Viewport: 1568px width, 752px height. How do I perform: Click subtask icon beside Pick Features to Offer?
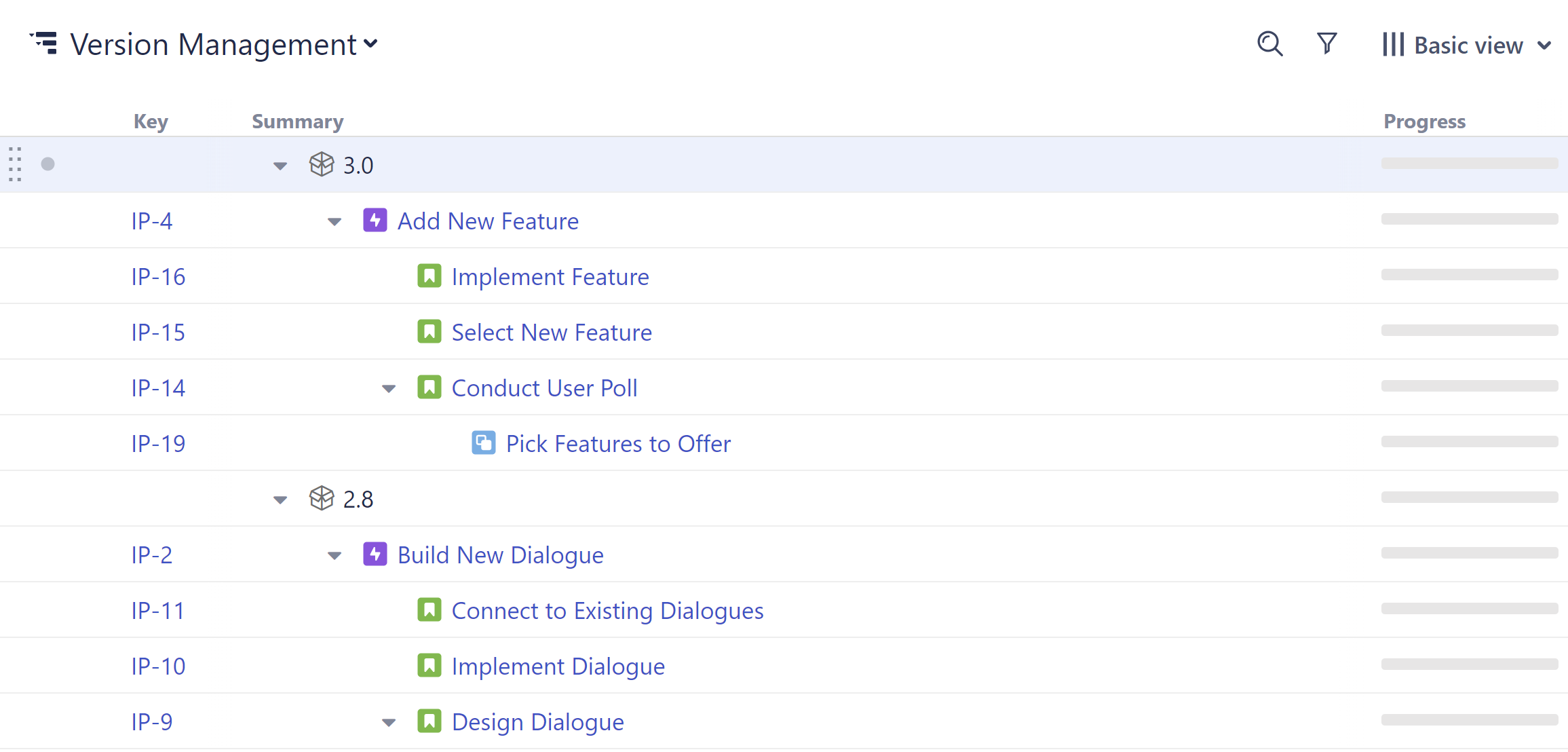pos(484,443)
